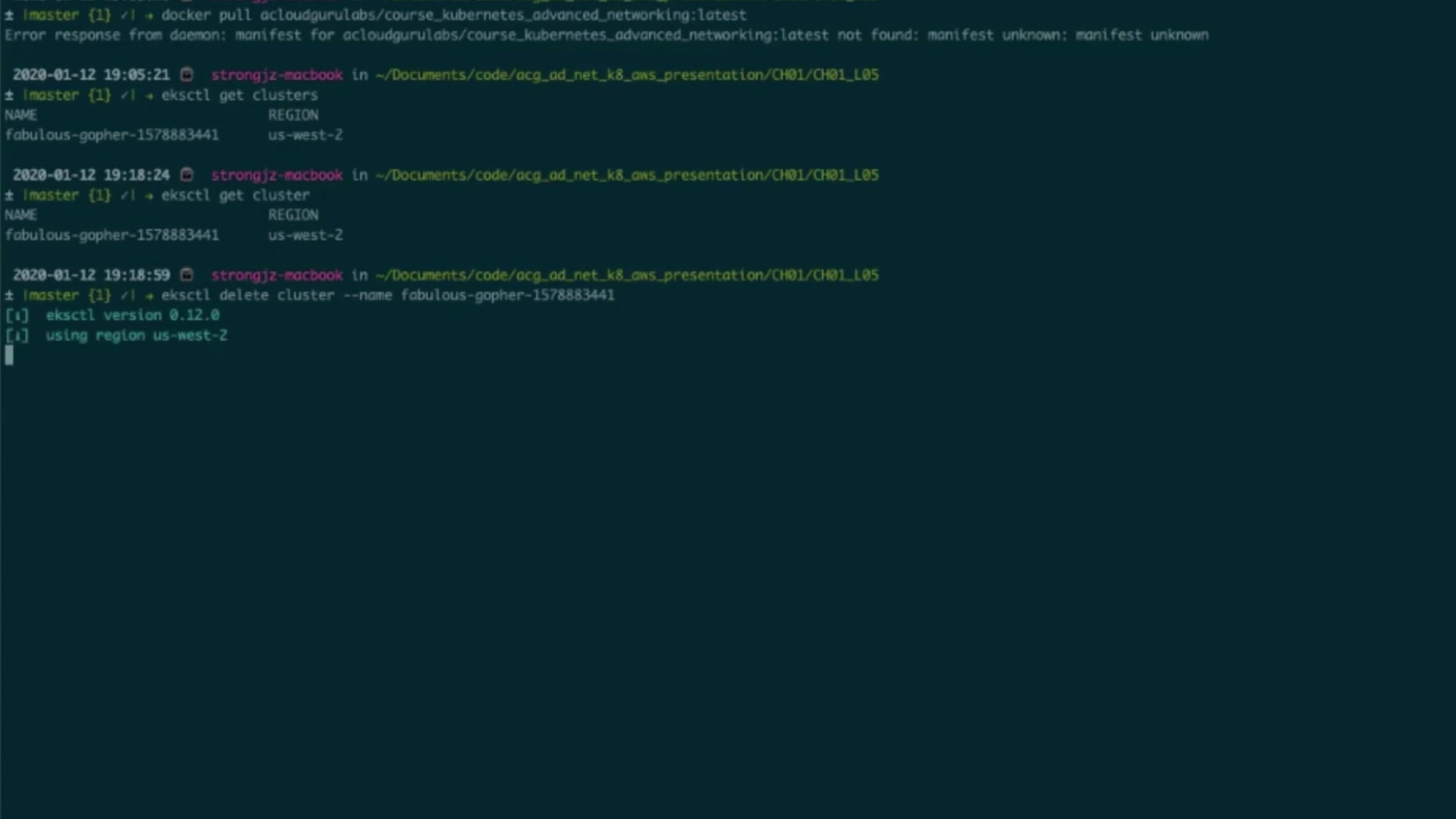Viewport: 1456px width, 819px height.
Task: Click the second "us-west-2" region value
Action: tap(305, 235)
